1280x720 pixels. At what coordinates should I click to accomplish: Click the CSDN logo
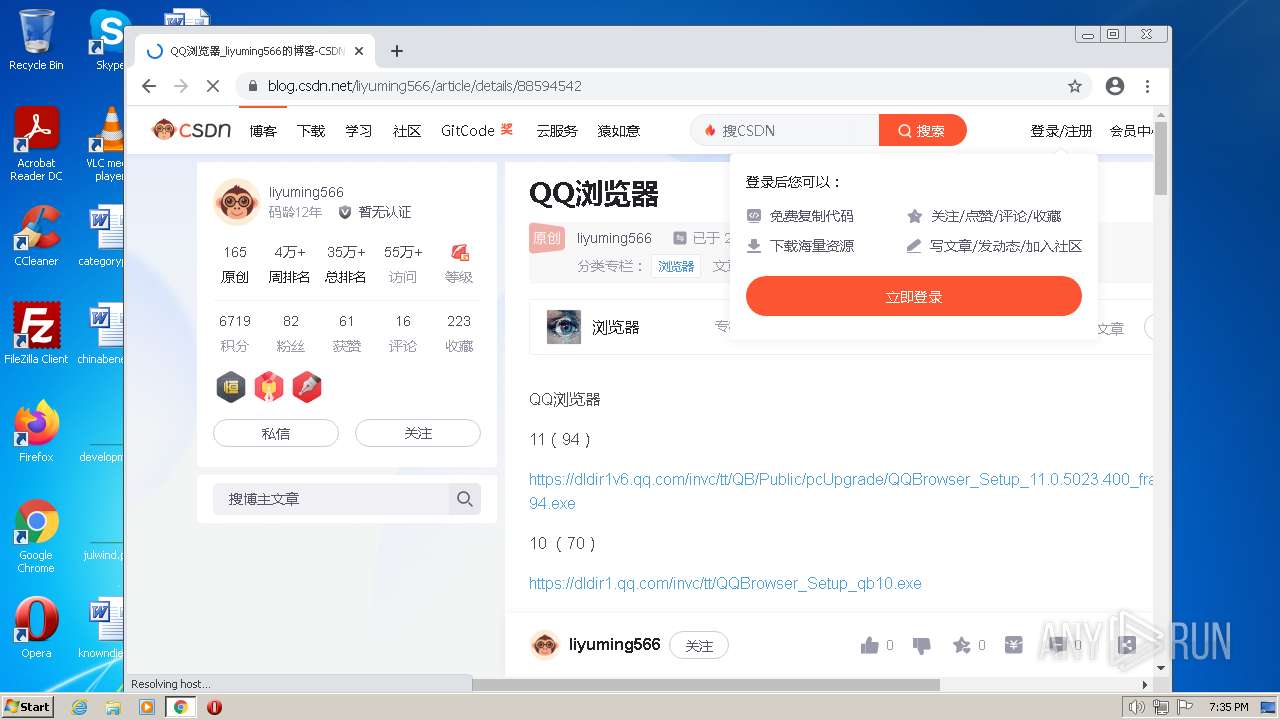tap(191, 130)
